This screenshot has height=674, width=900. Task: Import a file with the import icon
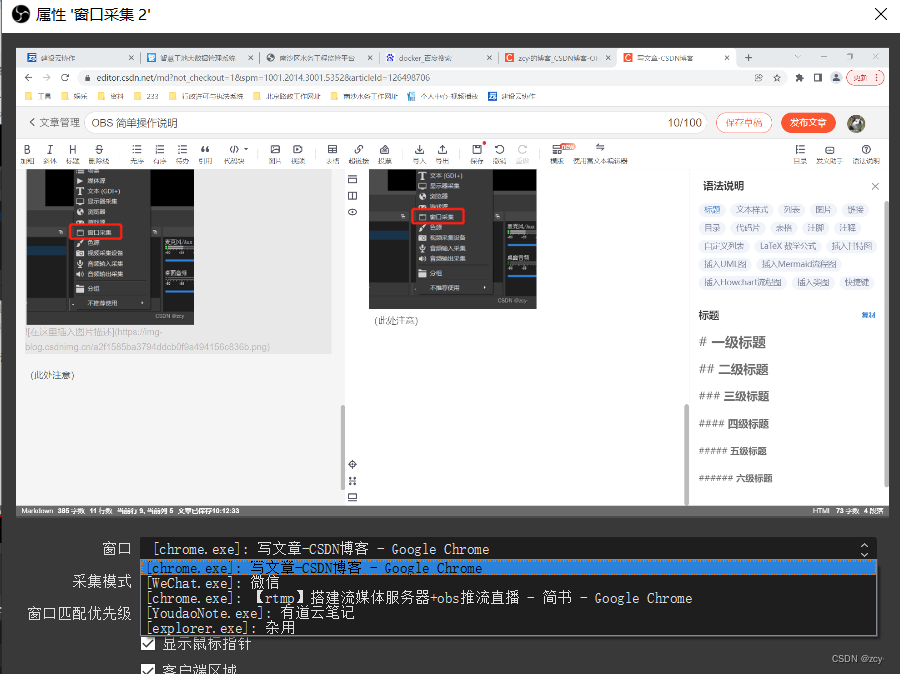click(420, 150)
